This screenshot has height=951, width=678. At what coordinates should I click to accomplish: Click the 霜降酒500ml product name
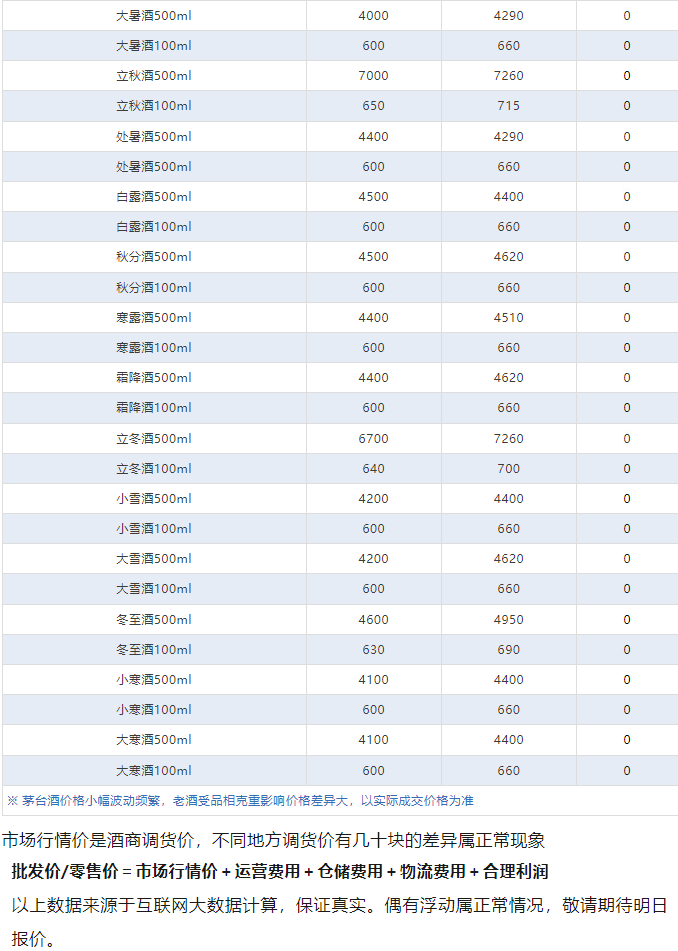[x=154, y=377]
